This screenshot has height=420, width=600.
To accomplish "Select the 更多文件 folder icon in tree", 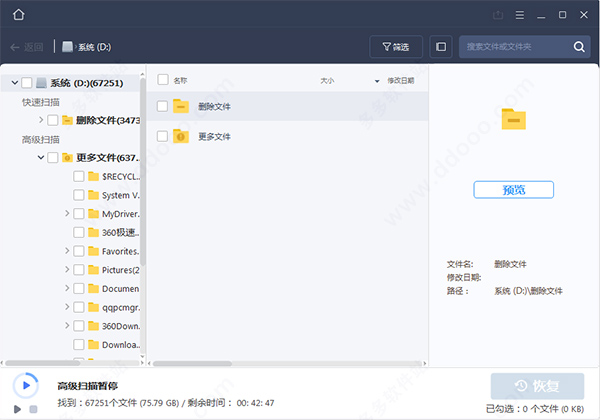I will point(67,157).
